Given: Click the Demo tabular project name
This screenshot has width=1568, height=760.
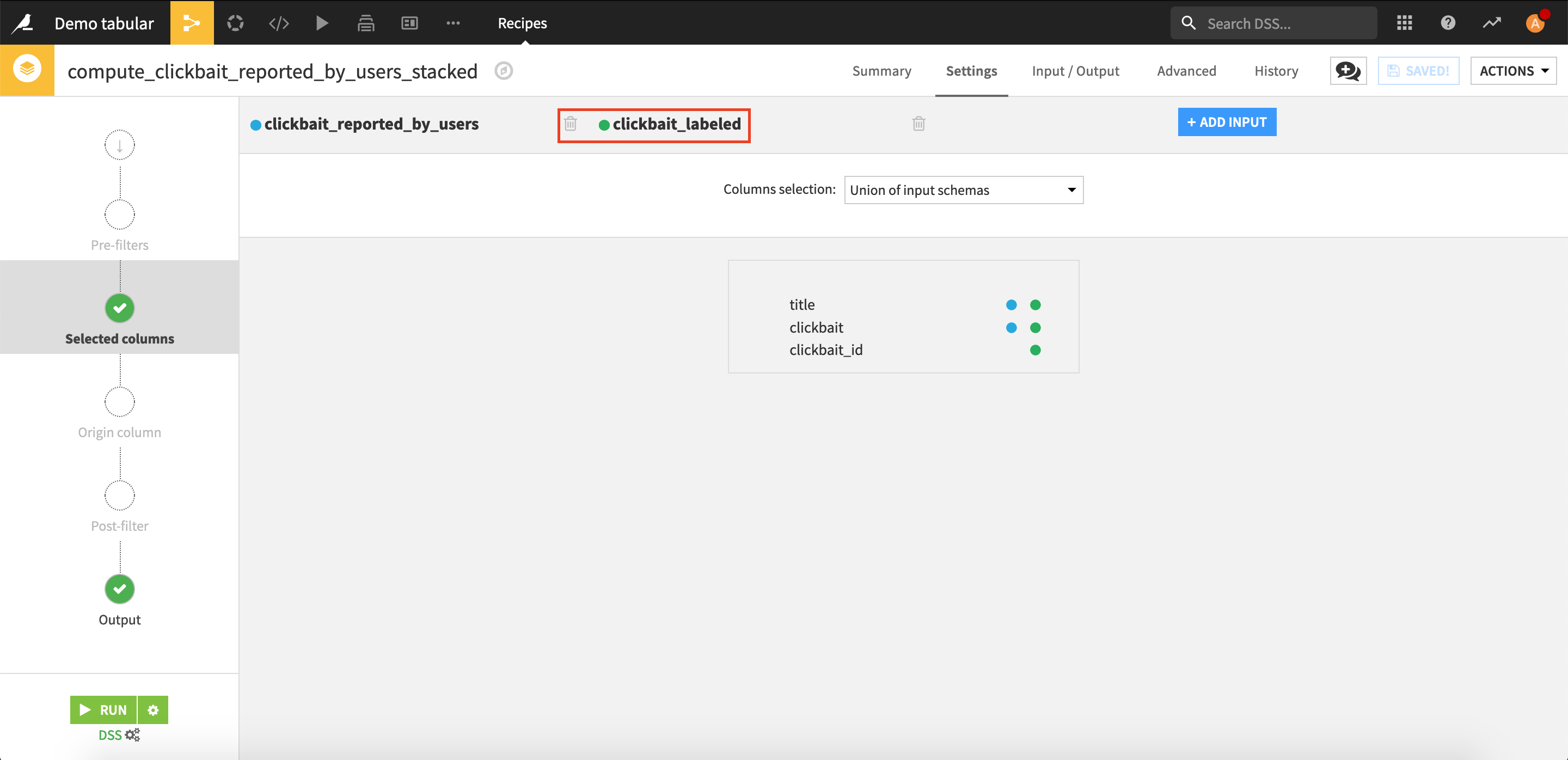Looking at the screenshot, I should 104,23.
